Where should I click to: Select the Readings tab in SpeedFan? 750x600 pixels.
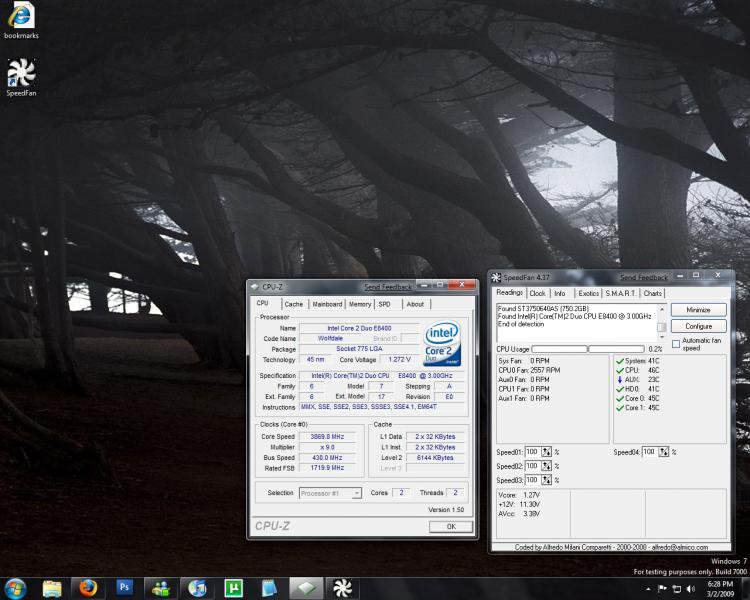(x=509, y=292)
